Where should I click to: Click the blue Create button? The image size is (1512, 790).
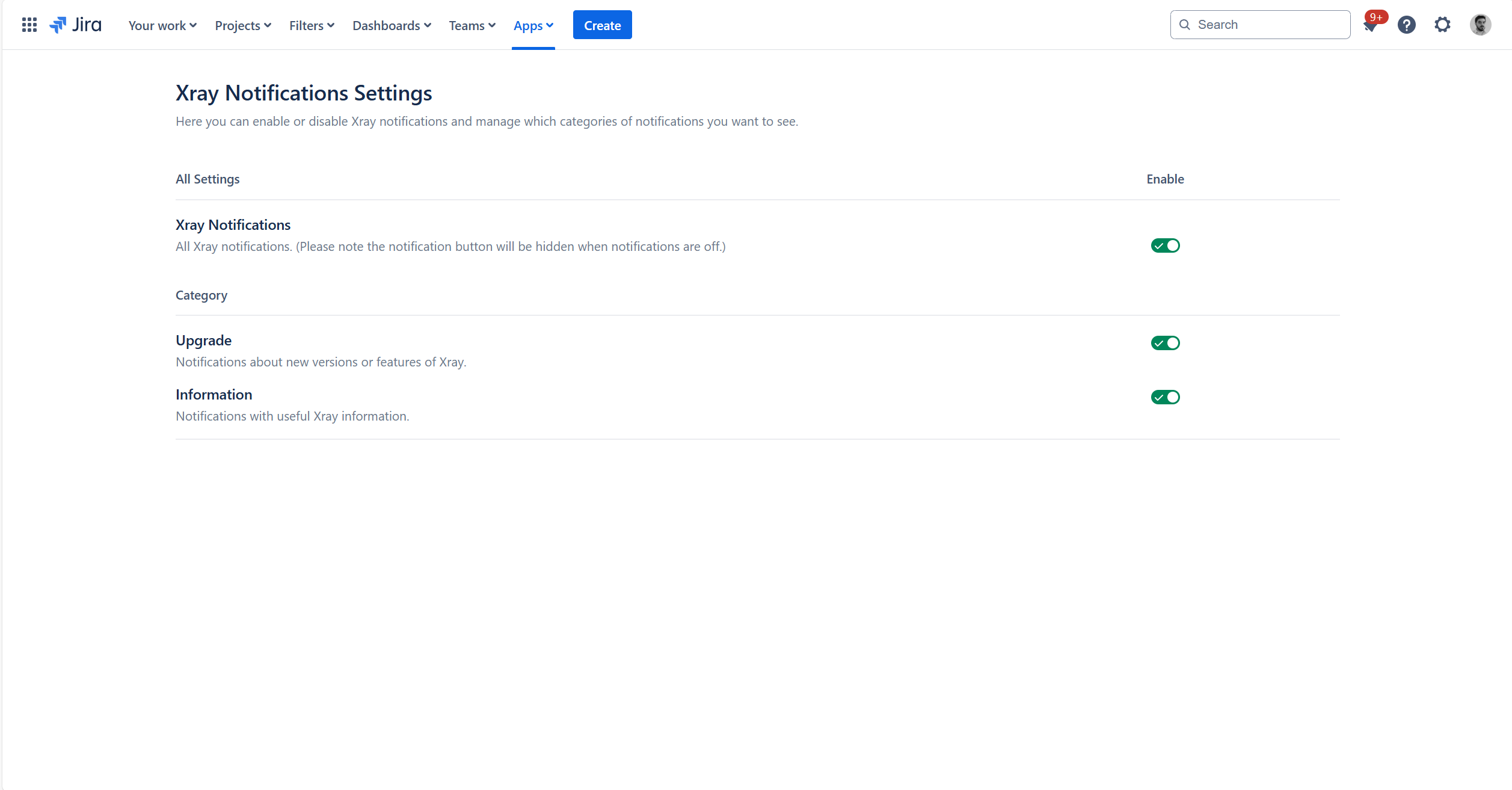602,25
